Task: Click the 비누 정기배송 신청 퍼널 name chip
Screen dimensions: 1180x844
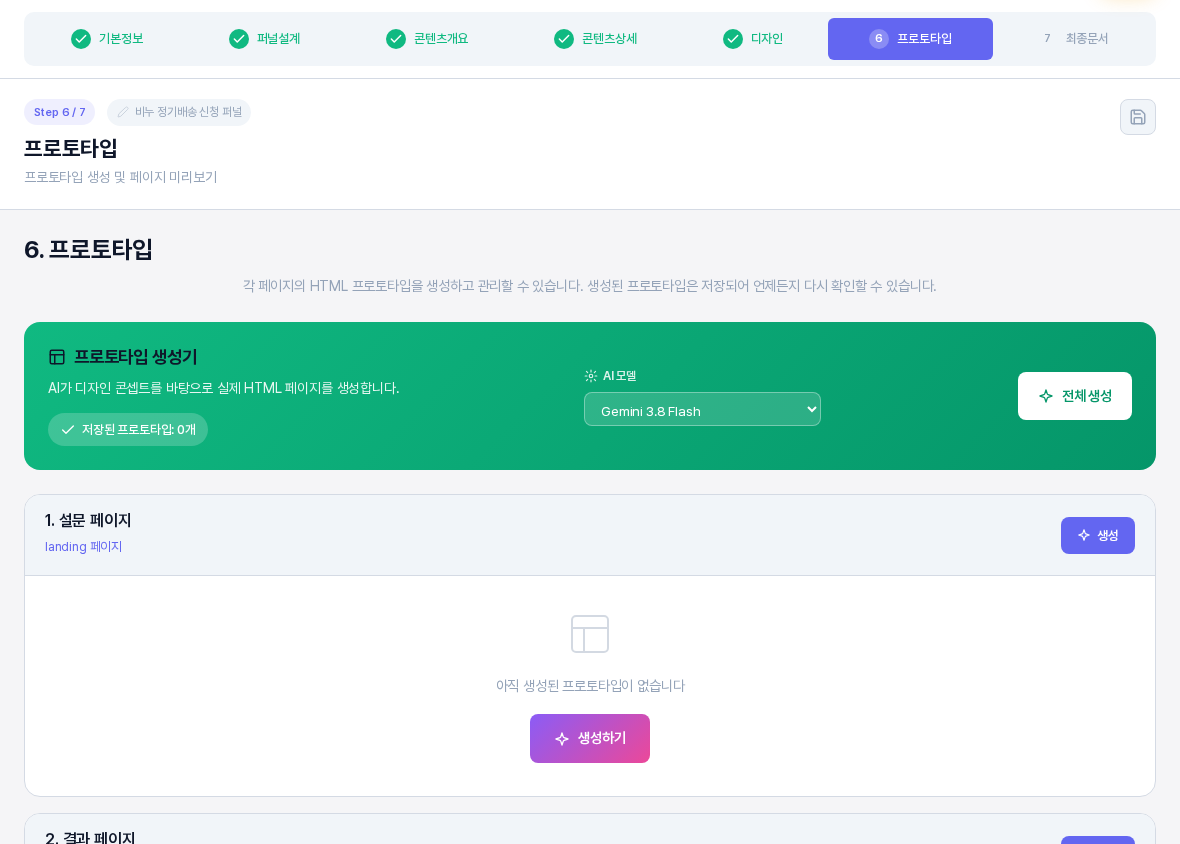Action: (x=179, y=112)
